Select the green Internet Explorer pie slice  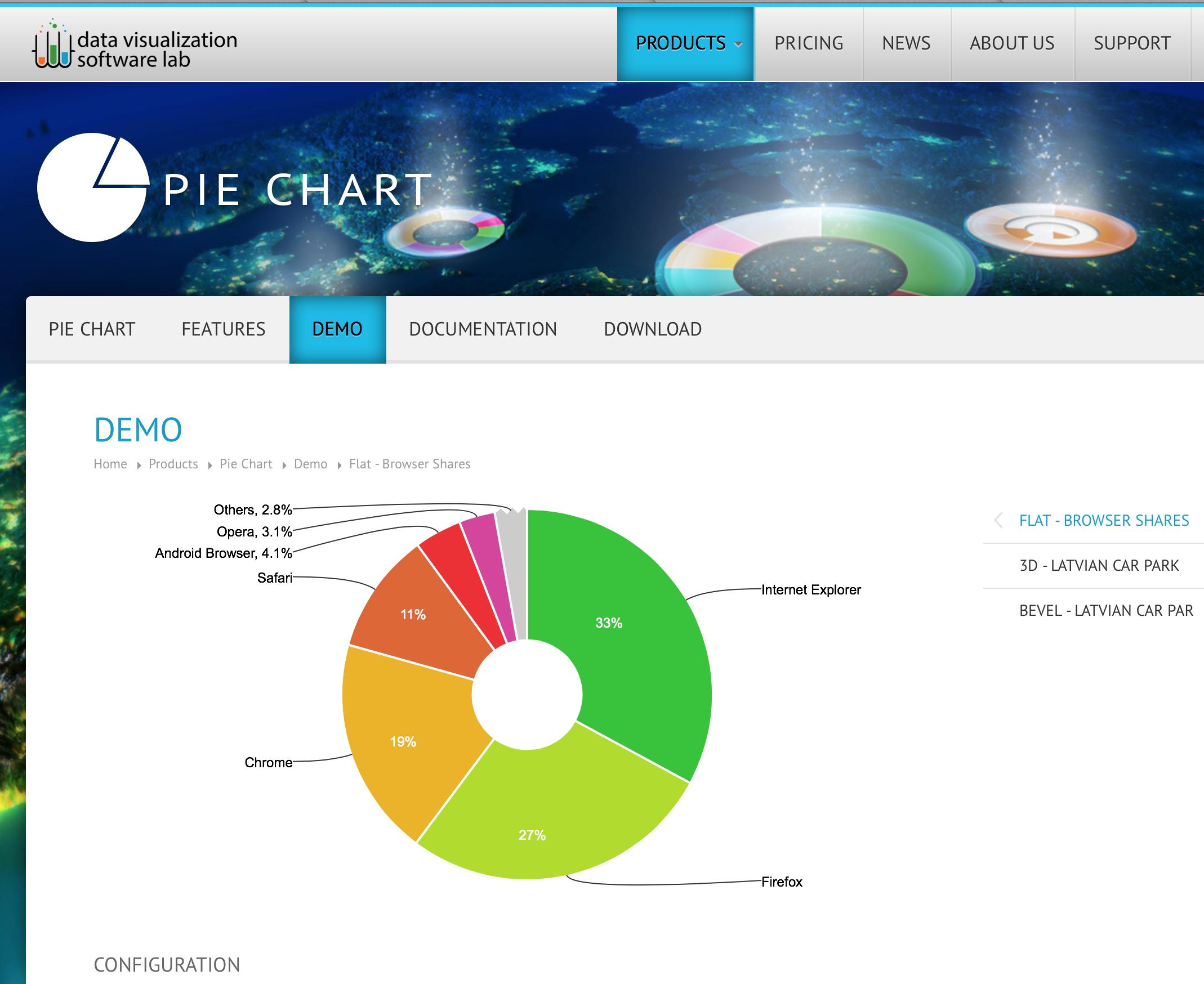coord(610,624)
